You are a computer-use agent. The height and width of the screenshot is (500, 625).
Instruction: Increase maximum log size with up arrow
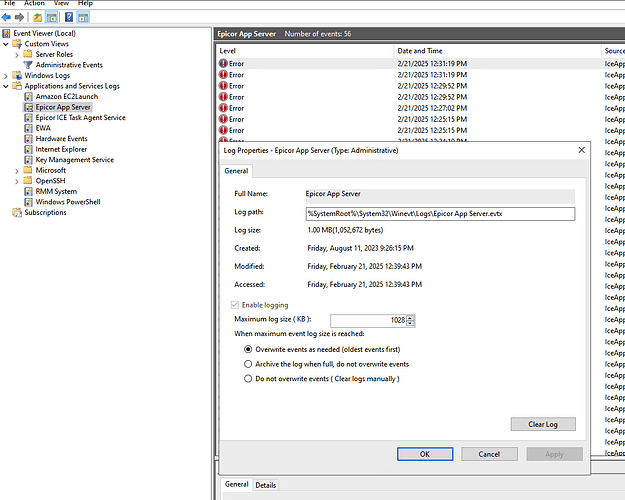(x=410, y=318)
